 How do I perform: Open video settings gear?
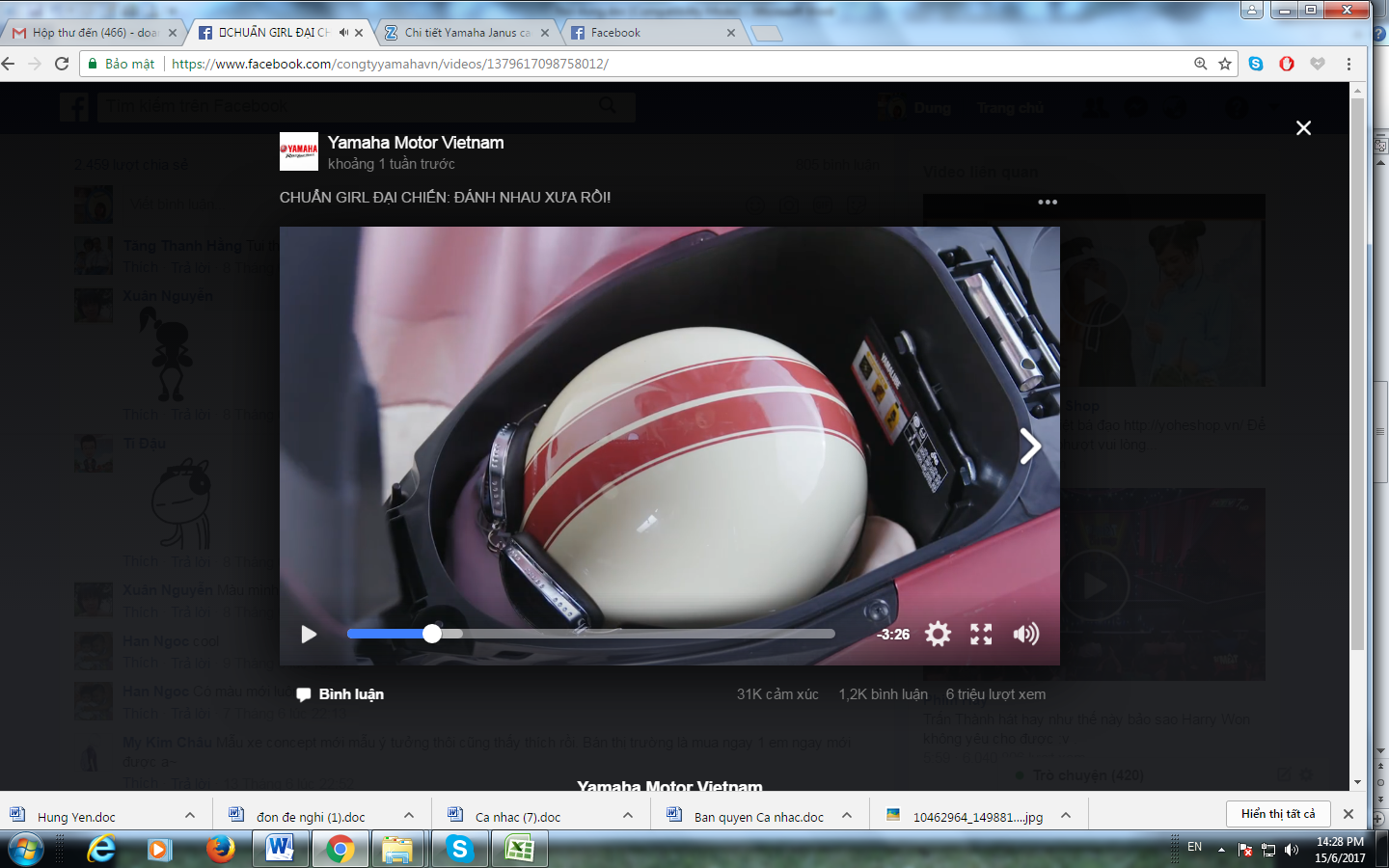tap(938, 634)
